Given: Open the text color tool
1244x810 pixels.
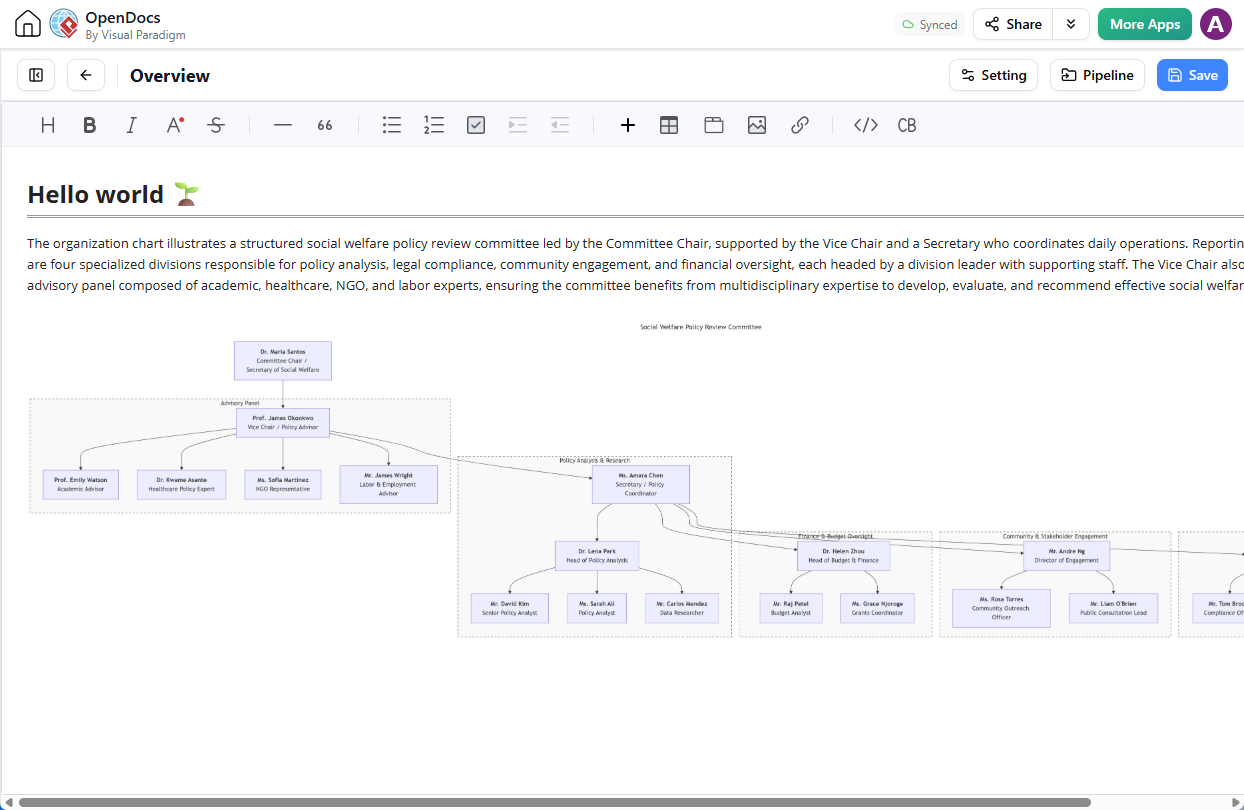Looking at the screenshot, I should [174, 125].
